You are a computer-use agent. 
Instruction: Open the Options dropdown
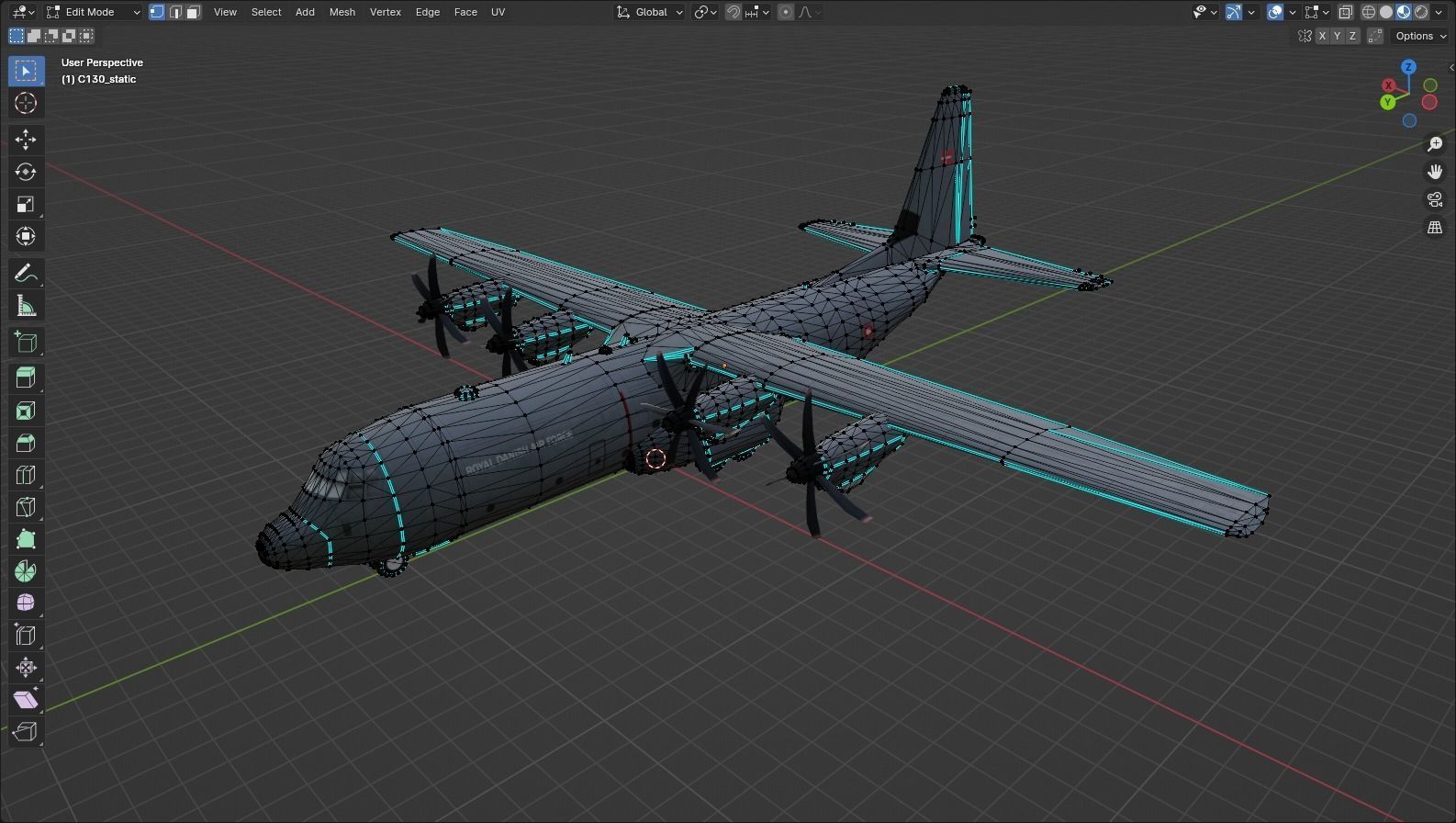tap(1419, 36)
